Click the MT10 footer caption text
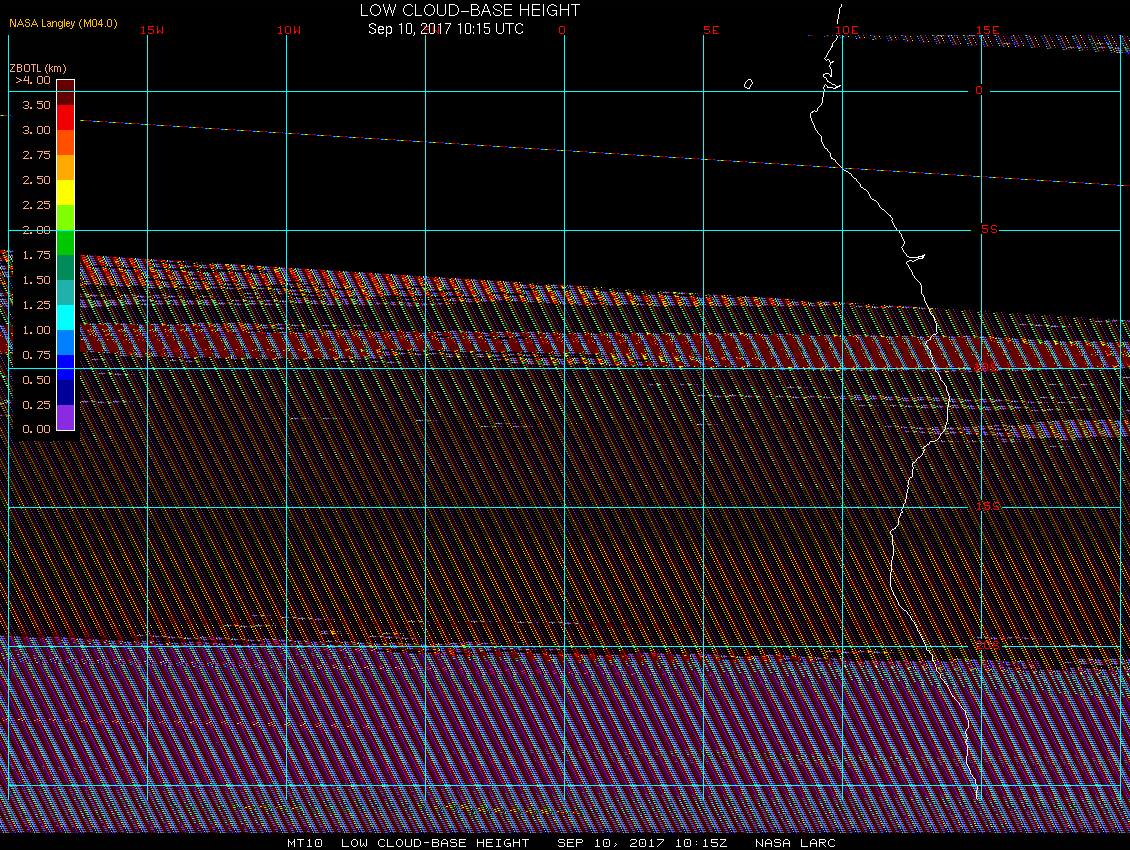The height and width of the screenshot is (850, 1130). tap(305, 843)
